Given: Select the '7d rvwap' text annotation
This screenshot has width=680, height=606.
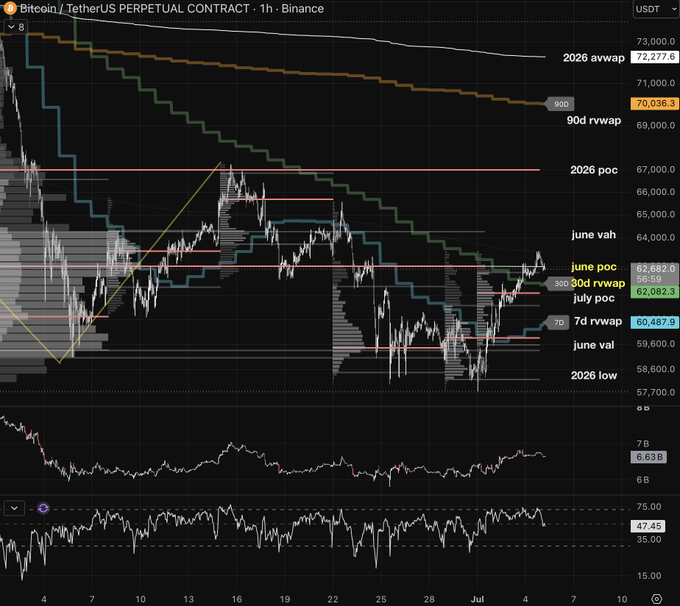Looking at the screenshot, I should pos(598,321).
